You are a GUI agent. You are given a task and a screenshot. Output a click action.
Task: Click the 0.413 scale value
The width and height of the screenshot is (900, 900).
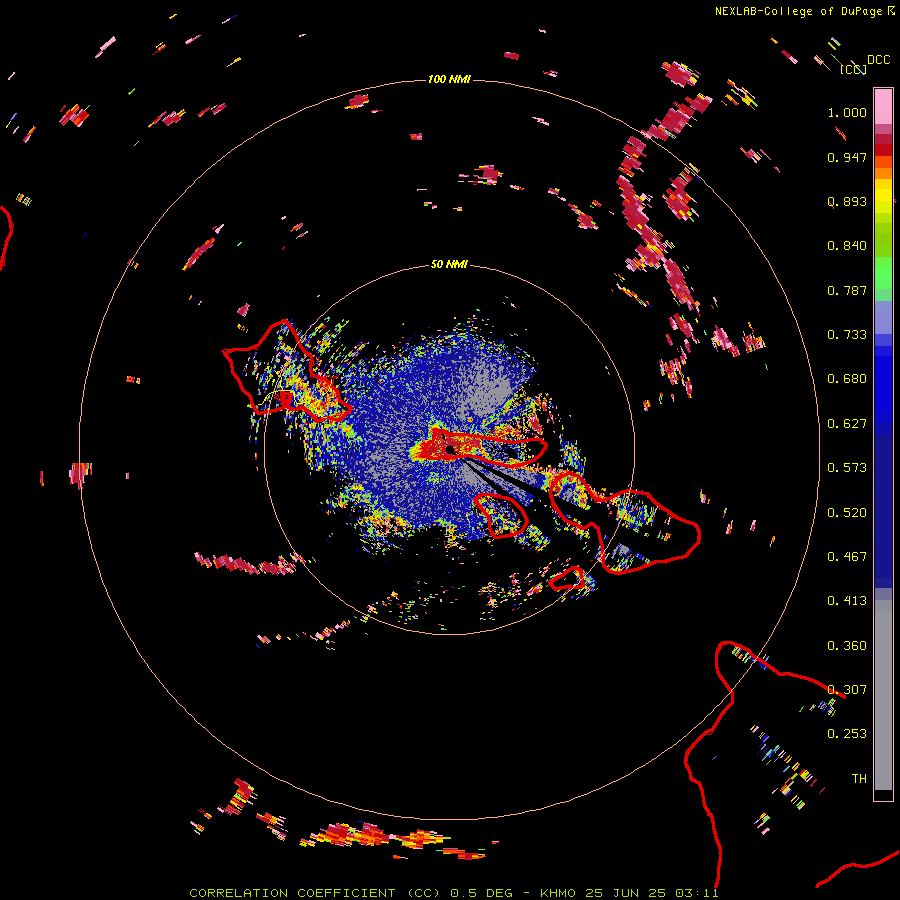point(847,601)
